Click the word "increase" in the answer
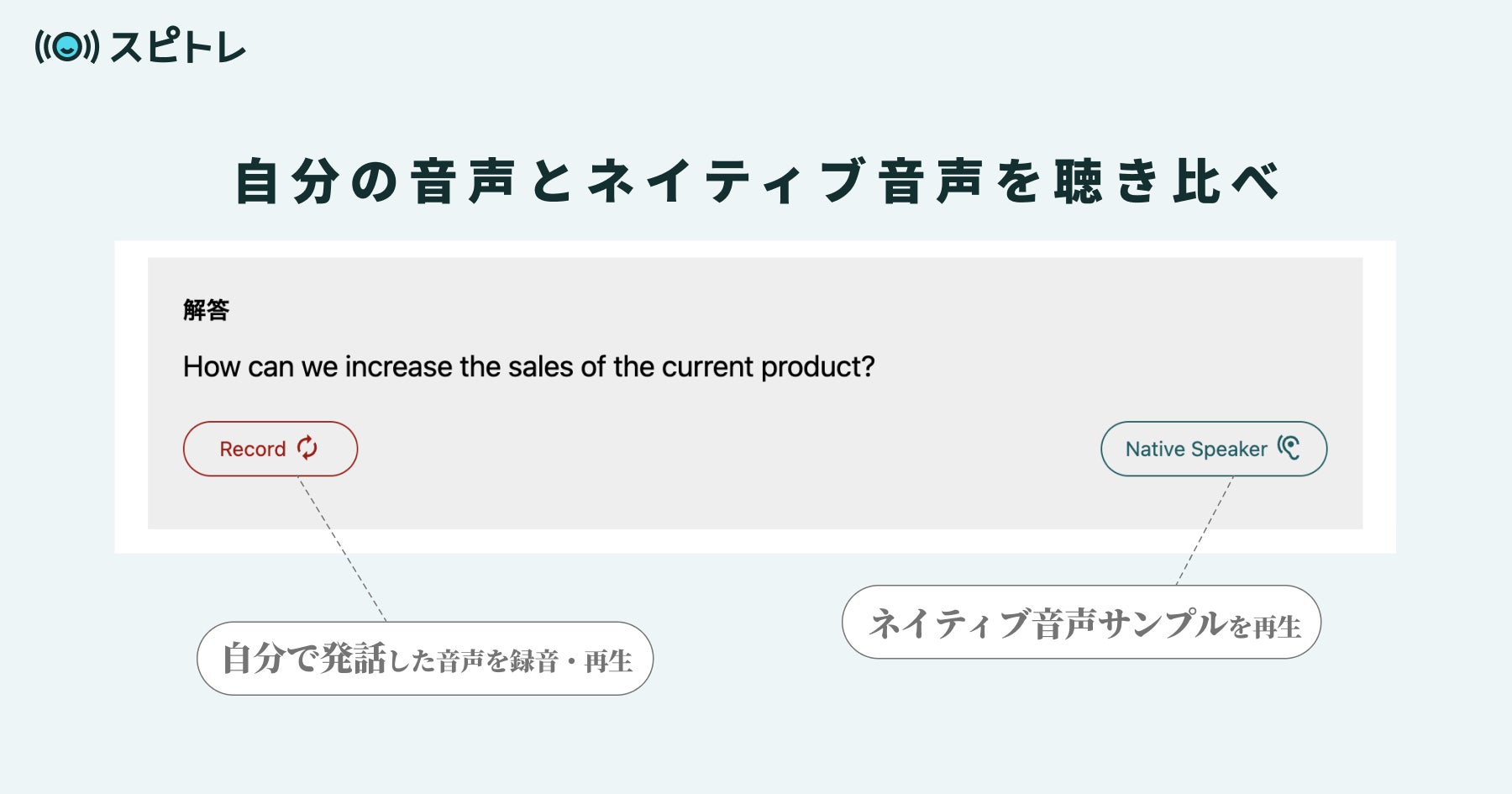 tap(398, 367)
